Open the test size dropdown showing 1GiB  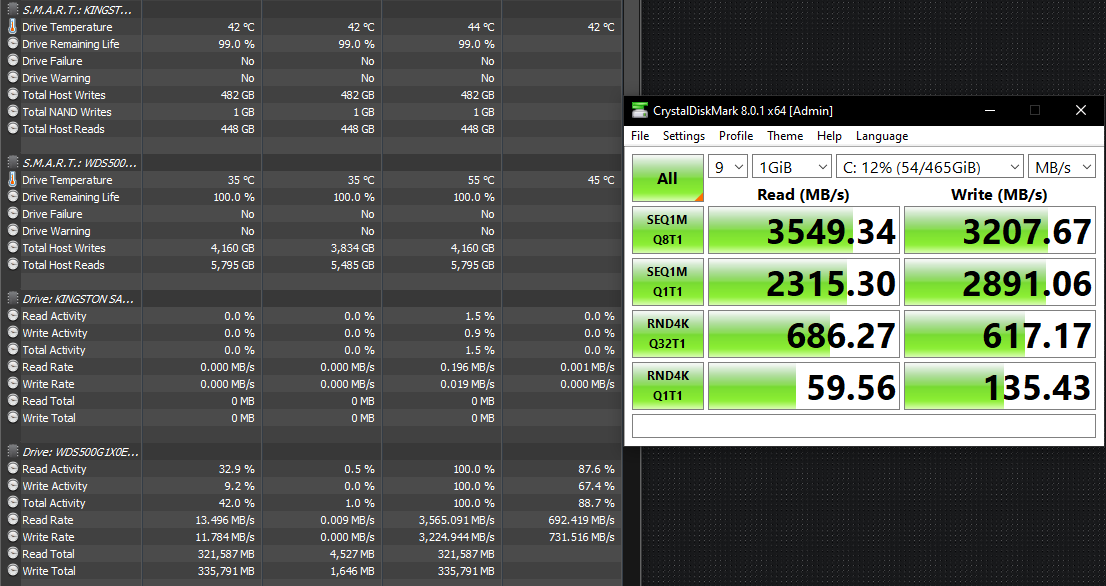[x=791, y=167]
